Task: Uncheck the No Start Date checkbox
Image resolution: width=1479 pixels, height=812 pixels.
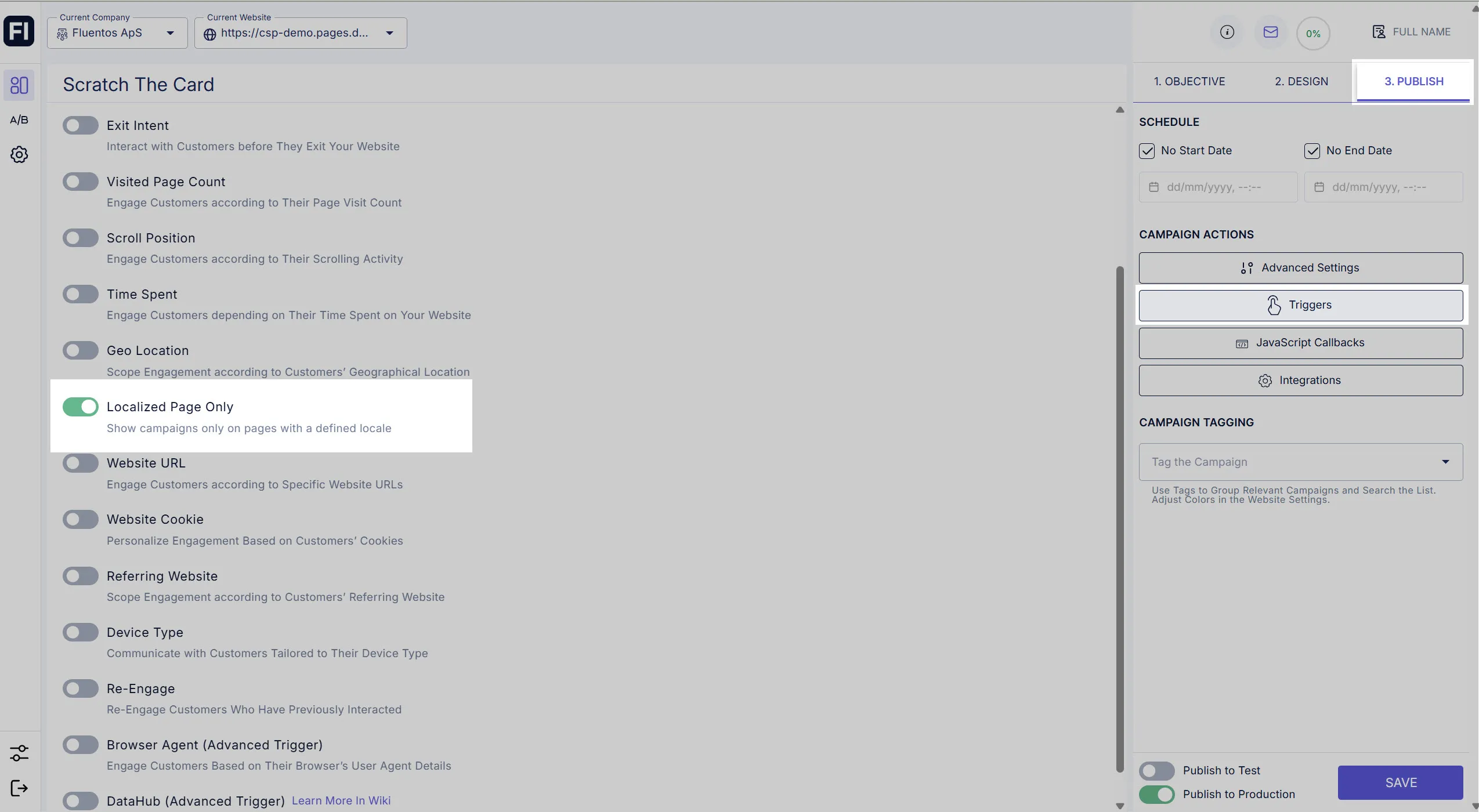Action: 1147,151
